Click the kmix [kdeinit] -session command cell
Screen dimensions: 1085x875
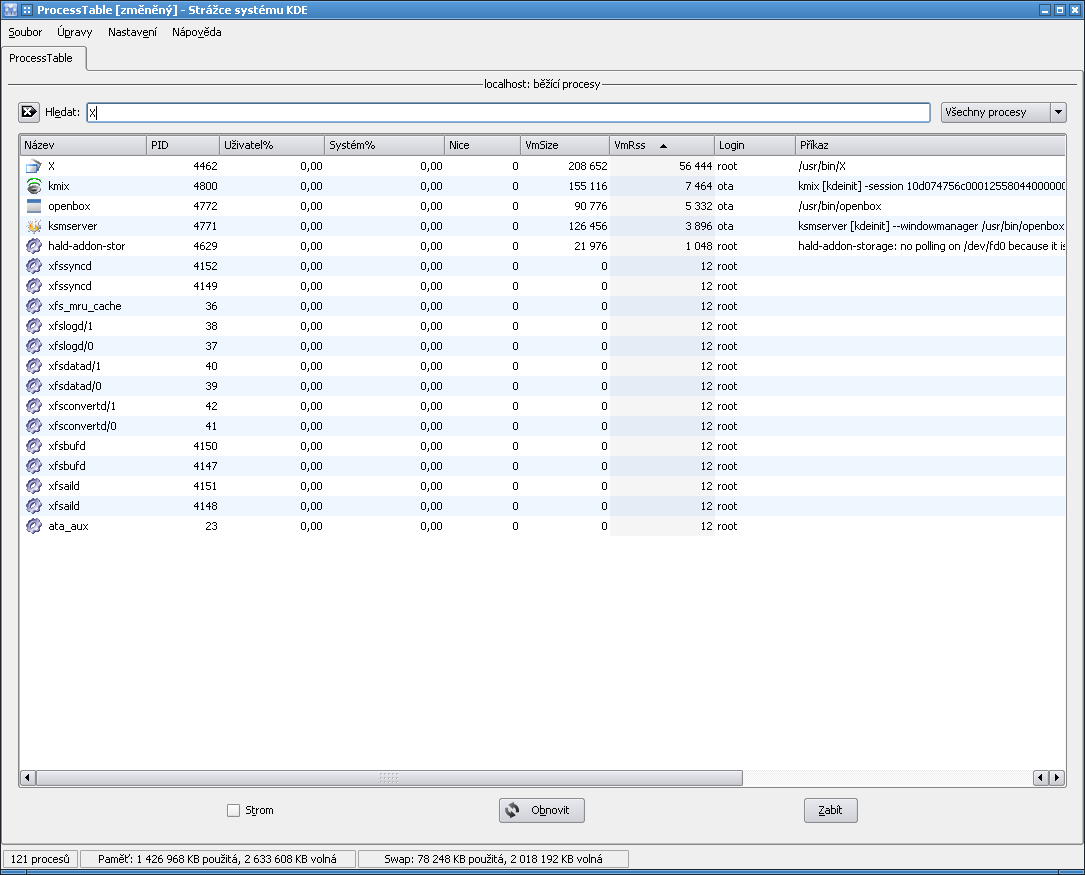[931, 186]
